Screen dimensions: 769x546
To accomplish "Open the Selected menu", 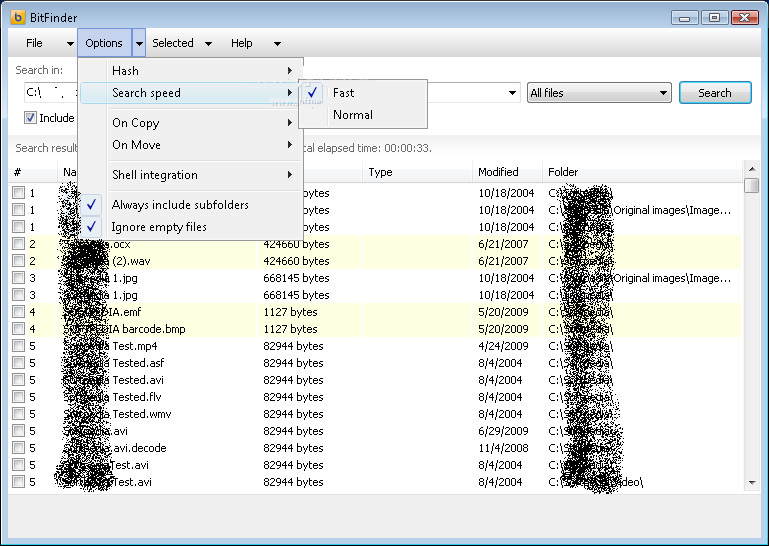I will pyautogui.click(x=173, y=43).
